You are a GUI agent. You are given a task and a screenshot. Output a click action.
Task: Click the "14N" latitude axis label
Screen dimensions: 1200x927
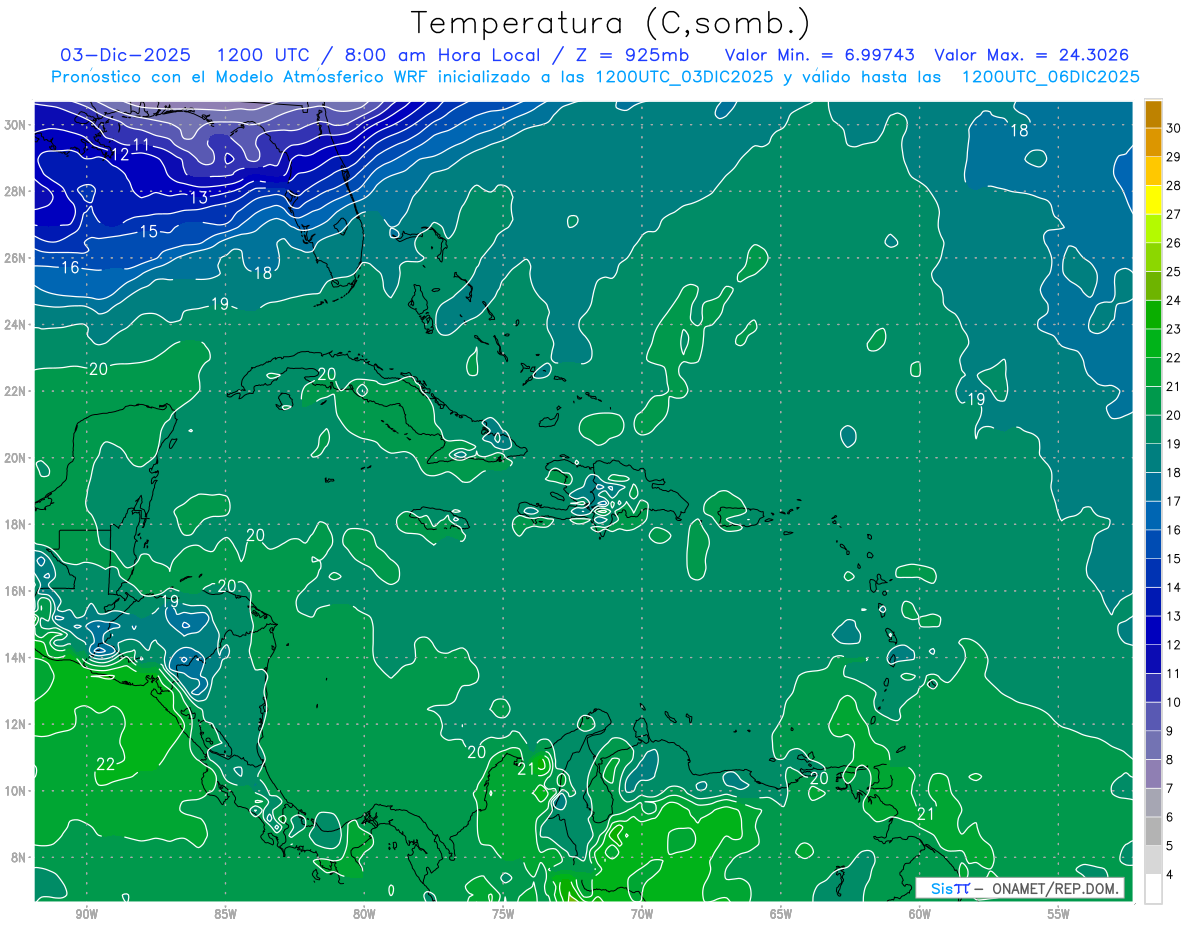click(x=16, y=658)
